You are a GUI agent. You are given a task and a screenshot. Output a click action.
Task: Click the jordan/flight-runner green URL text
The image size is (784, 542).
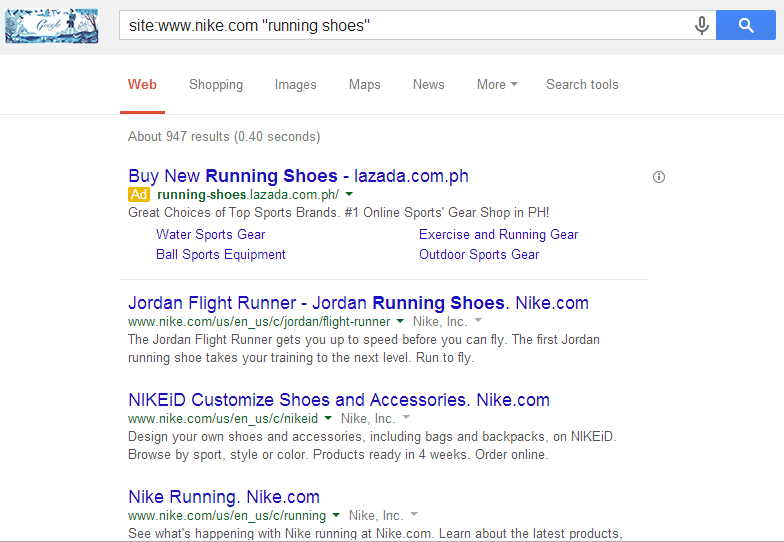pos(259,322)
